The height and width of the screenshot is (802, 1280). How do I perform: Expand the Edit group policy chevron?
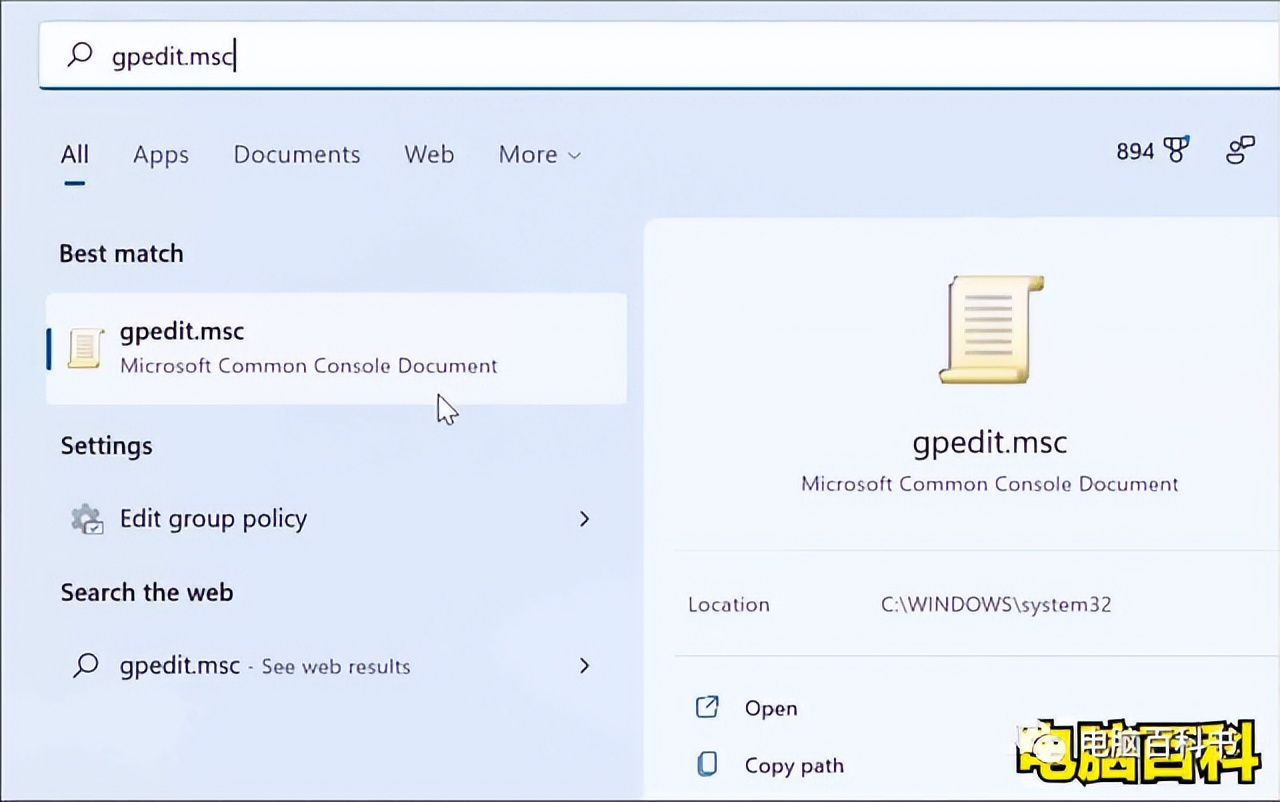click(x=585, y=519)
